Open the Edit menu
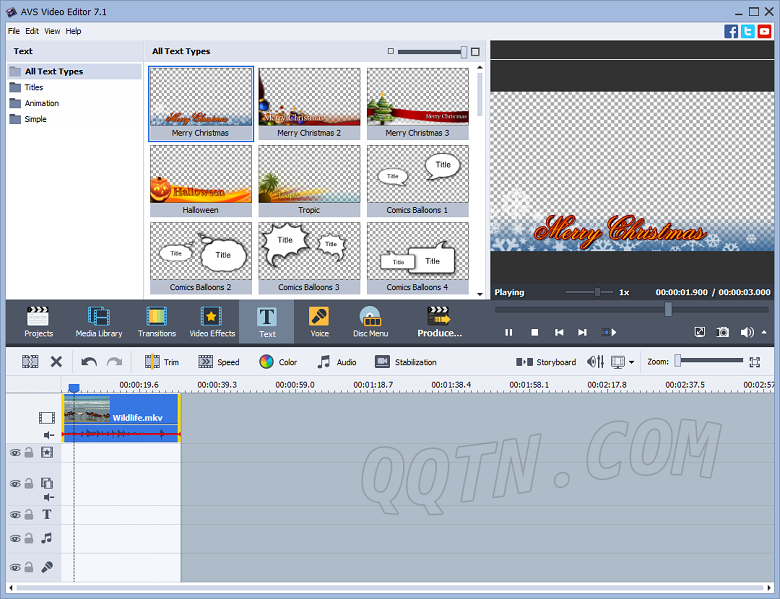The height and width of the screenshot is (599, 780). pos(32,31)
